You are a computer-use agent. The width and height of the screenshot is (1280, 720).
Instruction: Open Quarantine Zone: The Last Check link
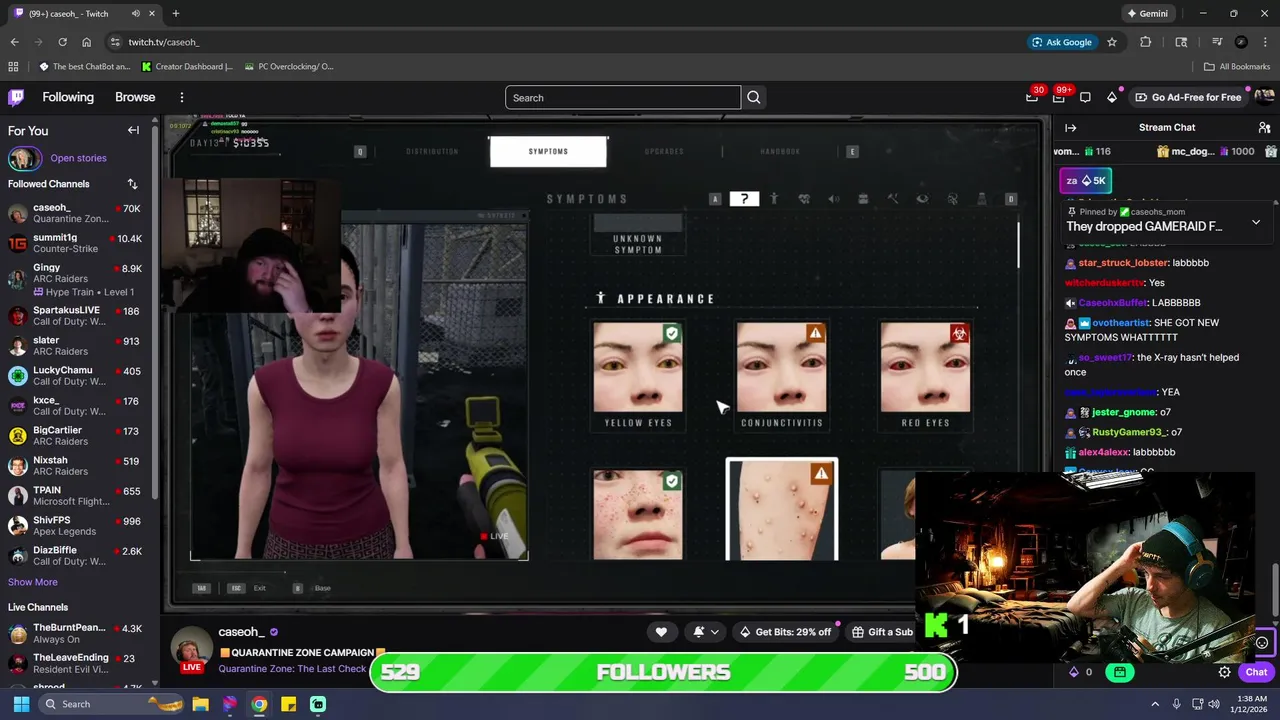click(292, 668)
